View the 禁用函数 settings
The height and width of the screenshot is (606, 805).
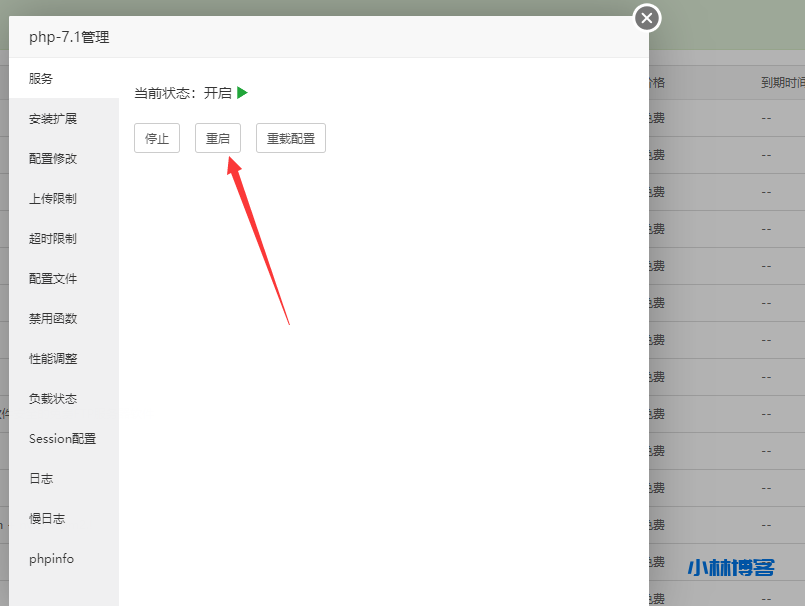54,318
